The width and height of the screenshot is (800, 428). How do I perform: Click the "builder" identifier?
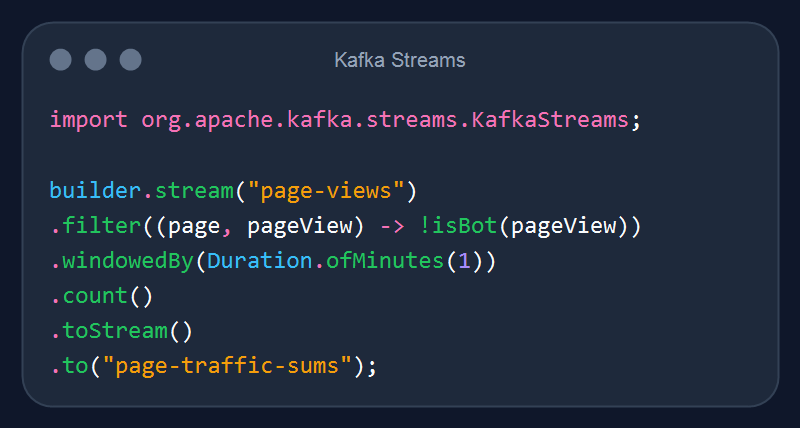point(95,191)
